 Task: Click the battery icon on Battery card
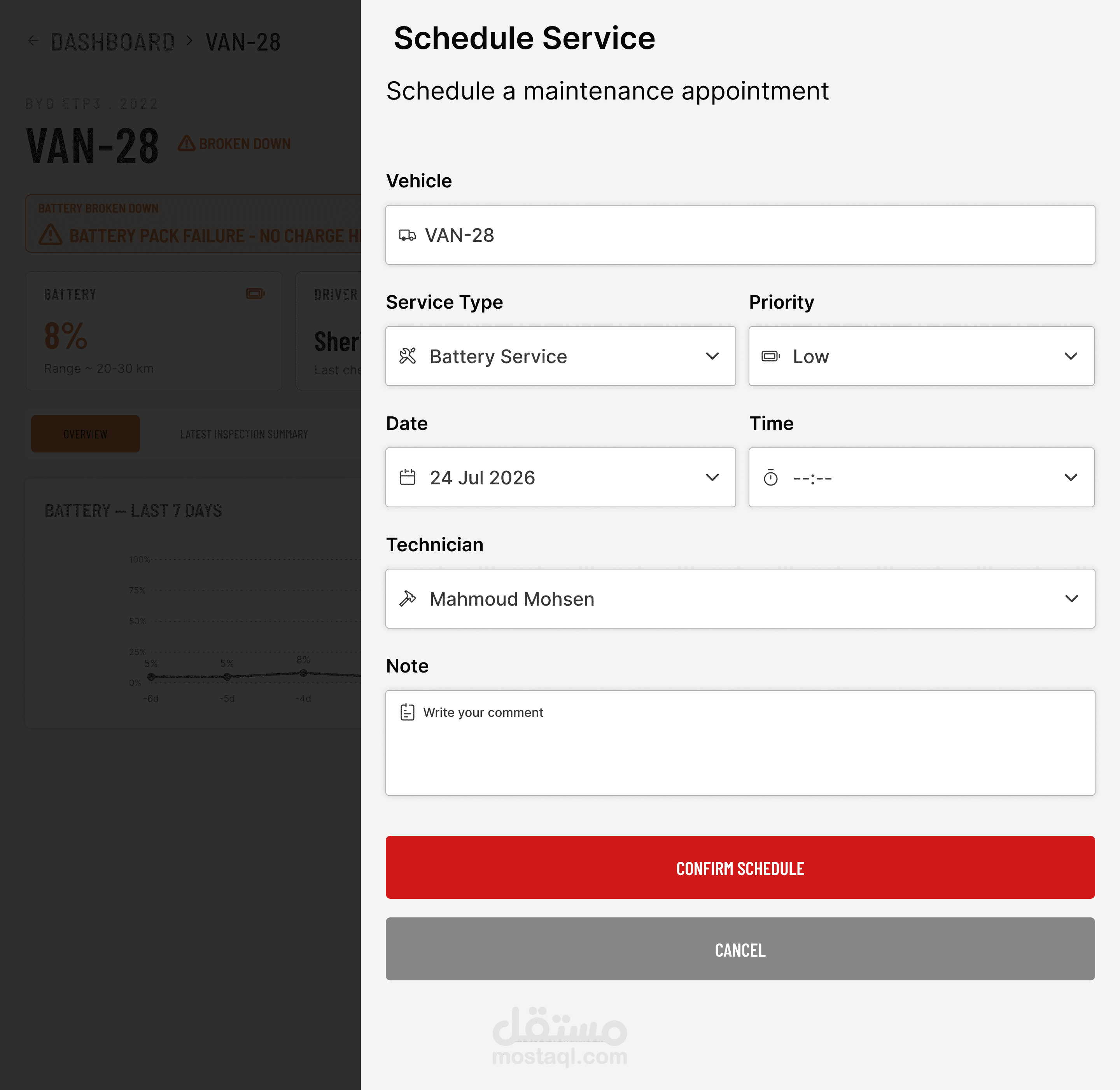(x=255, y=293)
